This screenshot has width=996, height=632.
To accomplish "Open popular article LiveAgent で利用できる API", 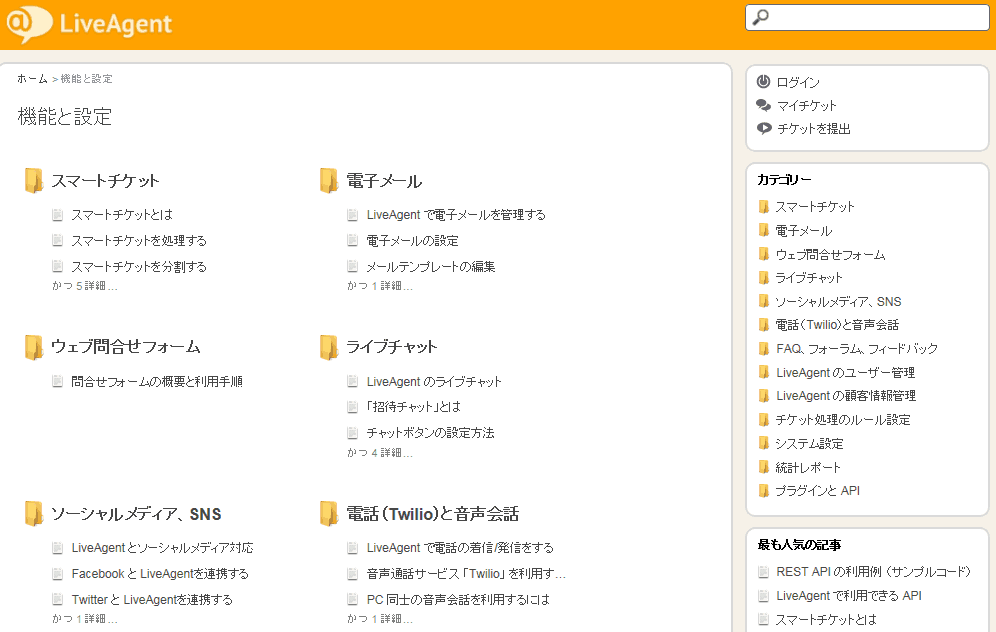I will [x=849, y=596].
